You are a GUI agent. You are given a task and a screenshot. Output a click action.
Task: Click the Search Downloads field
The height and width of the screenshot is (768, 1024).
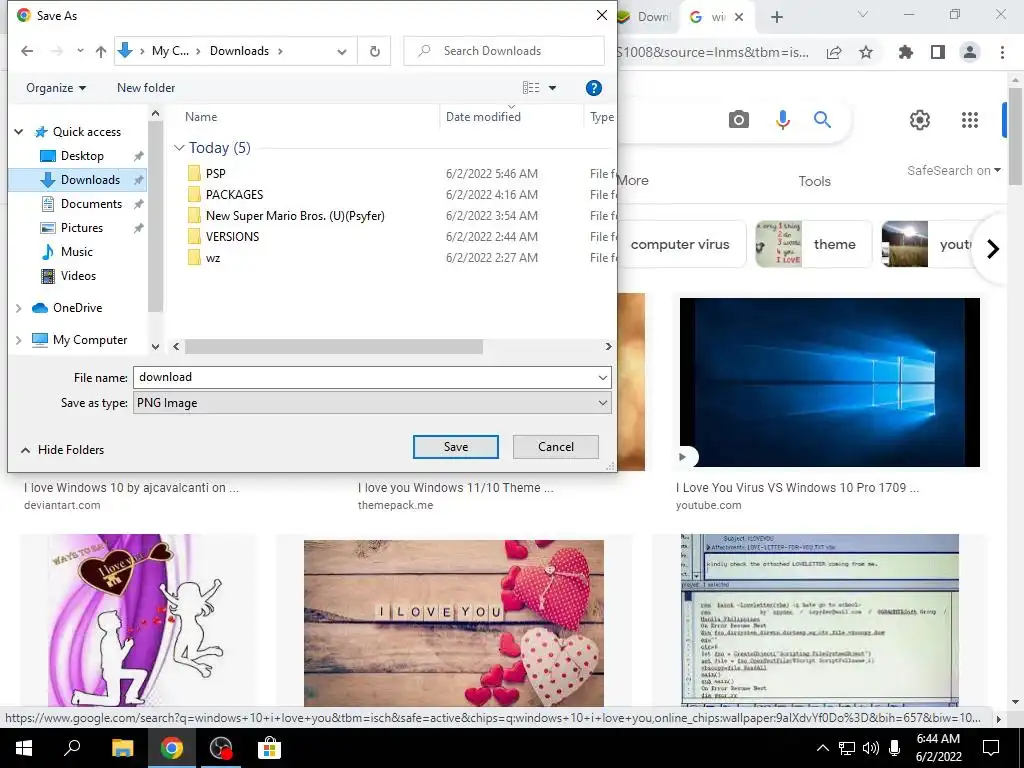[504, 51]
